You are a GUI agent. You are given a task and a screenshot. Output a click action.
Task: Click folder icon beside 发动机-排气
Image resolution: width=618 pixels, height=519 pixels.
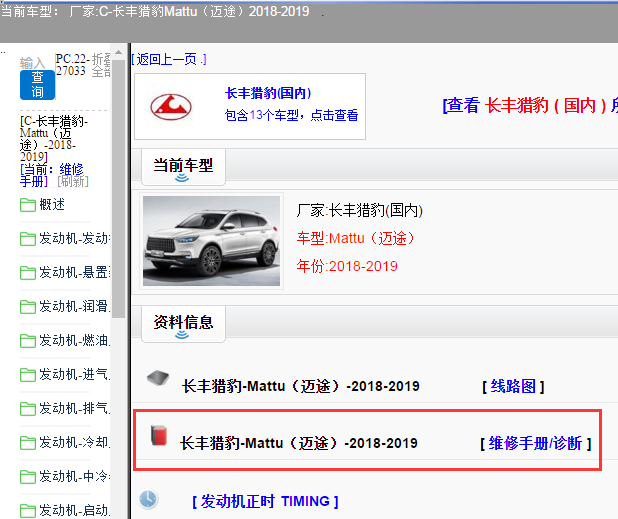pyautogui.click(x=28, y=409)
